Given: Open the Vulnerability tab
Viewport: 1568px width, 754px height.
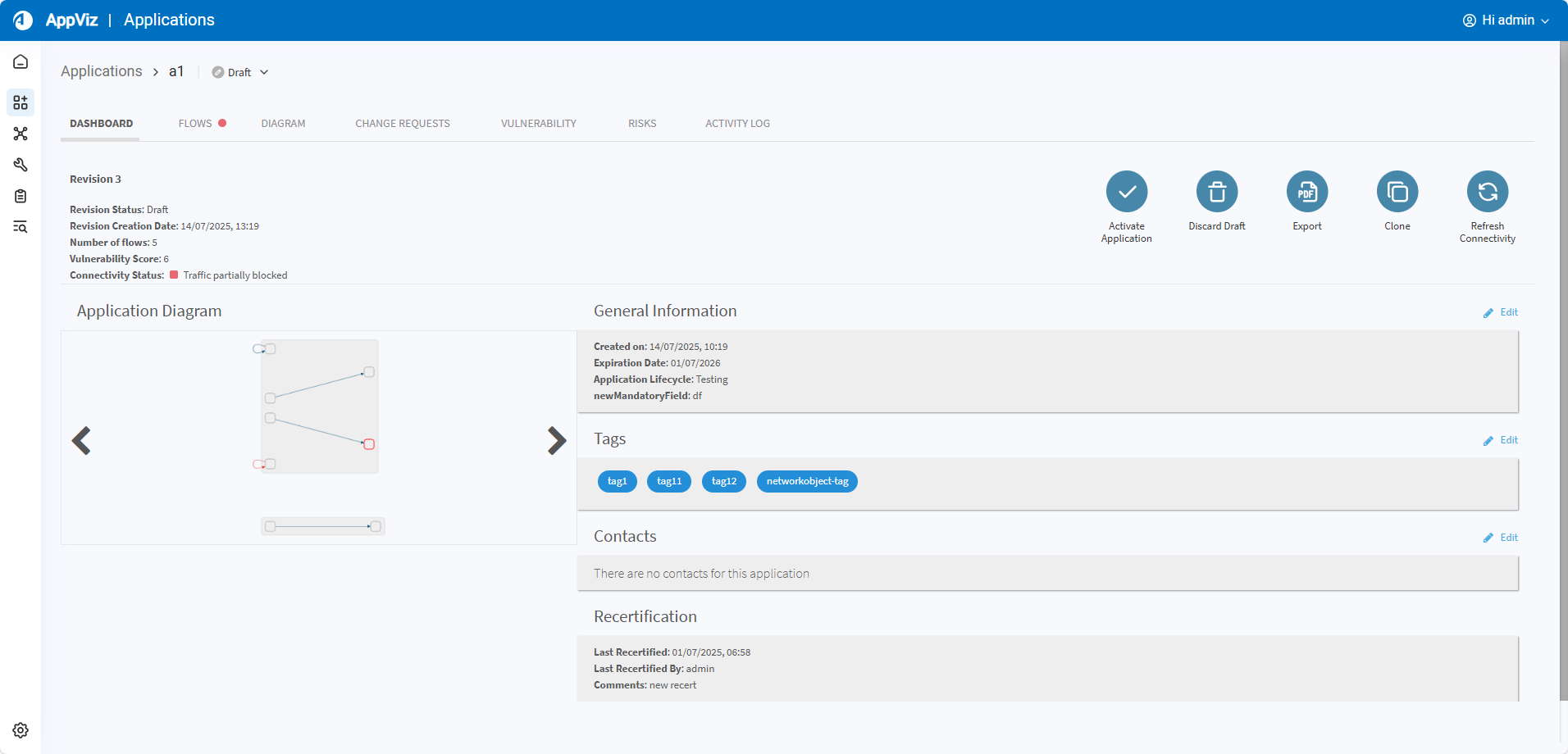Looking at the screenshot, I should [538, 124].
